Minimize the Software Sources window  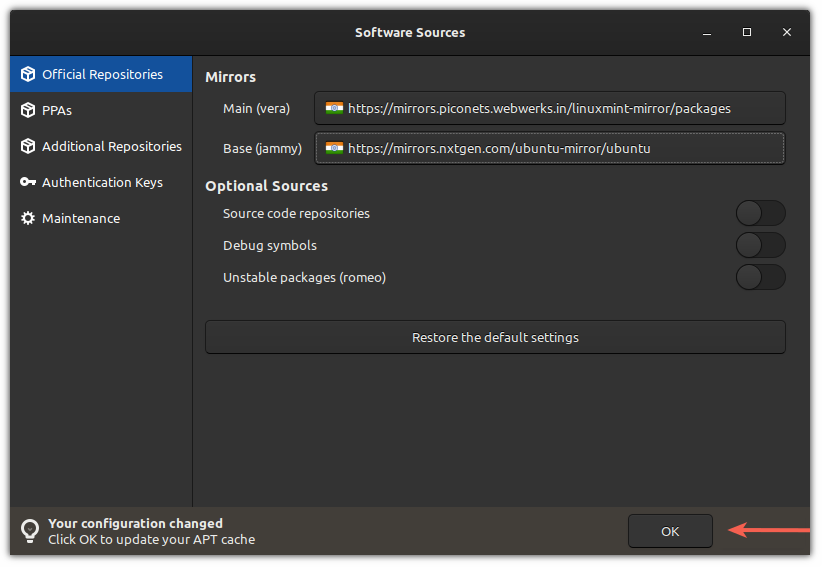707,32
